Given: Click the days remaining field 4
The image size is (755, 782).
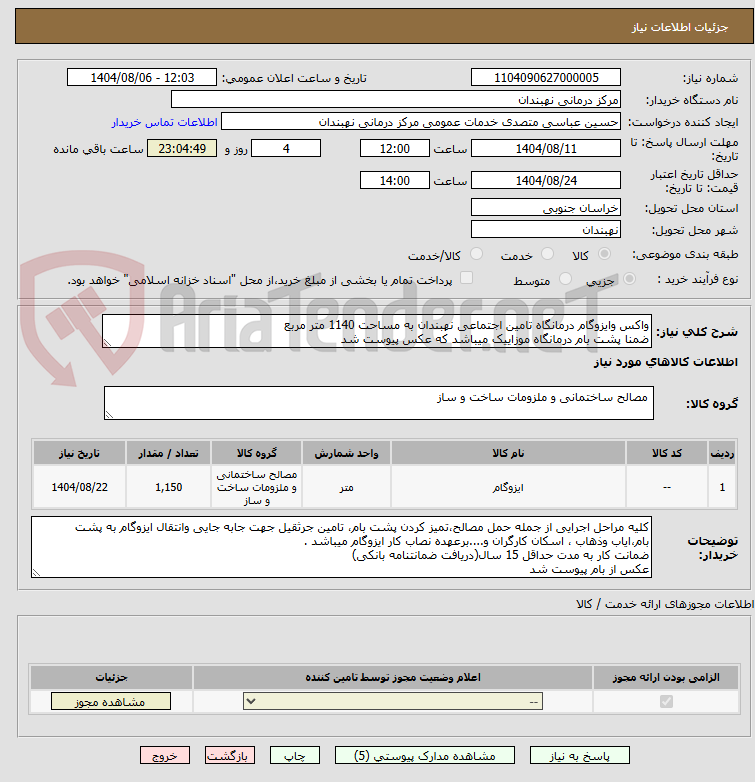Looking at the screenshot, I should tap(286, 149).
